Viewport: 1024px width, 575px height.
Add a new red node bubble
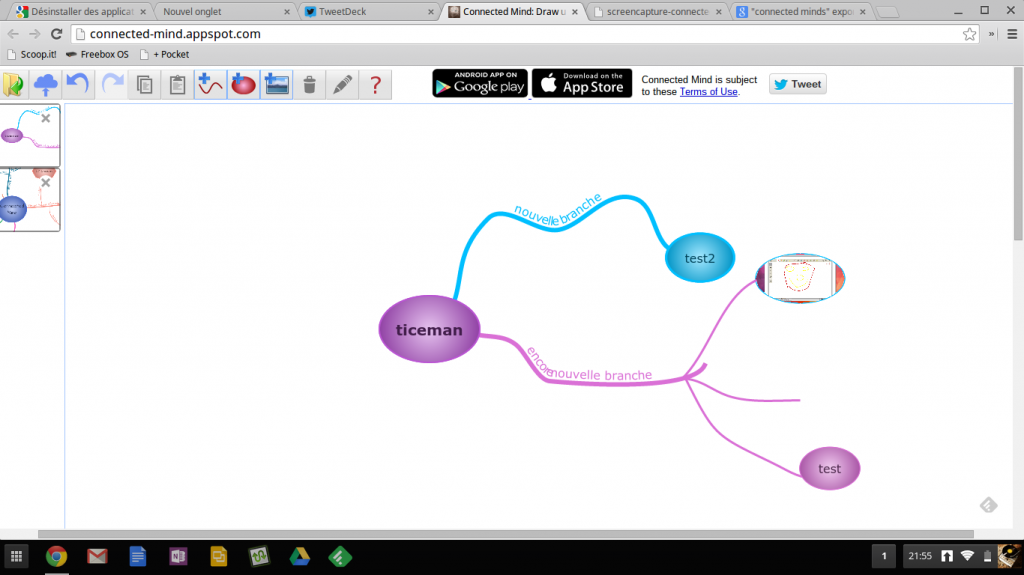click(243, 85)
